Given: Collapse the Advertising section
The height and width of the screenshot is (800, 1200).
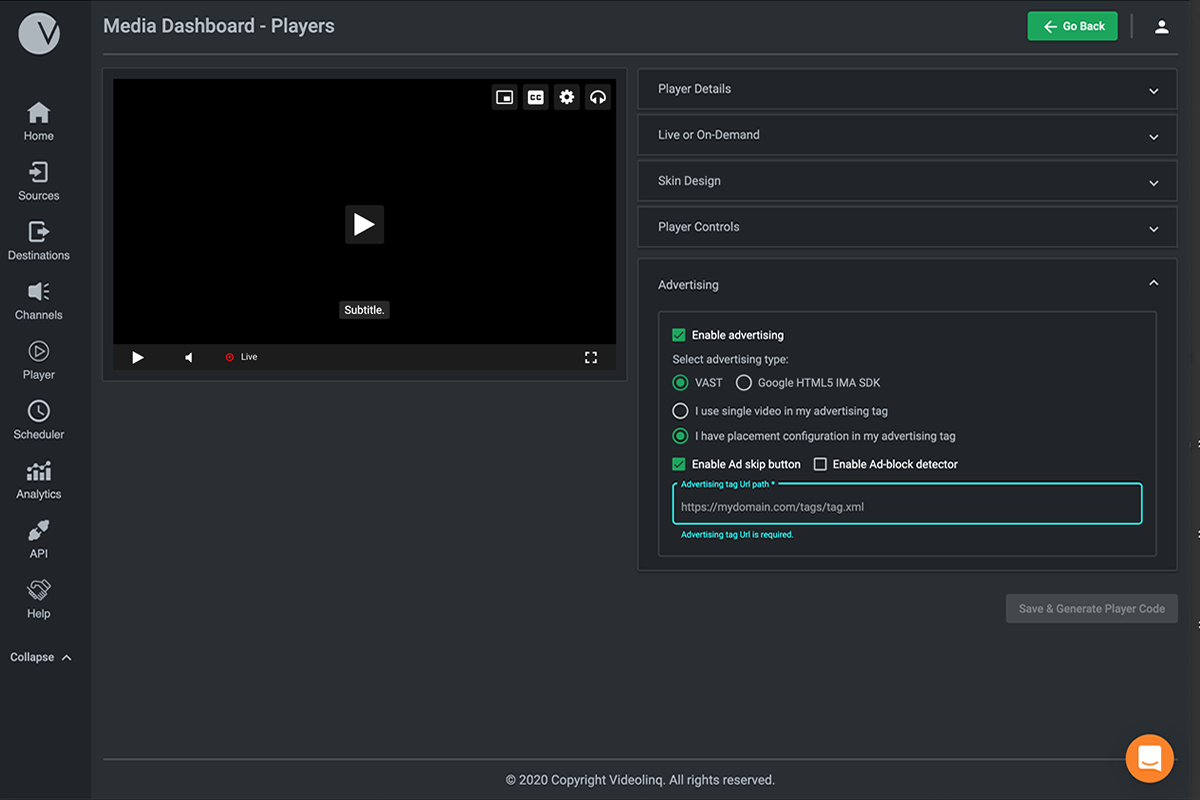Looking at the screenshot, I should [x=1153, y=284].
